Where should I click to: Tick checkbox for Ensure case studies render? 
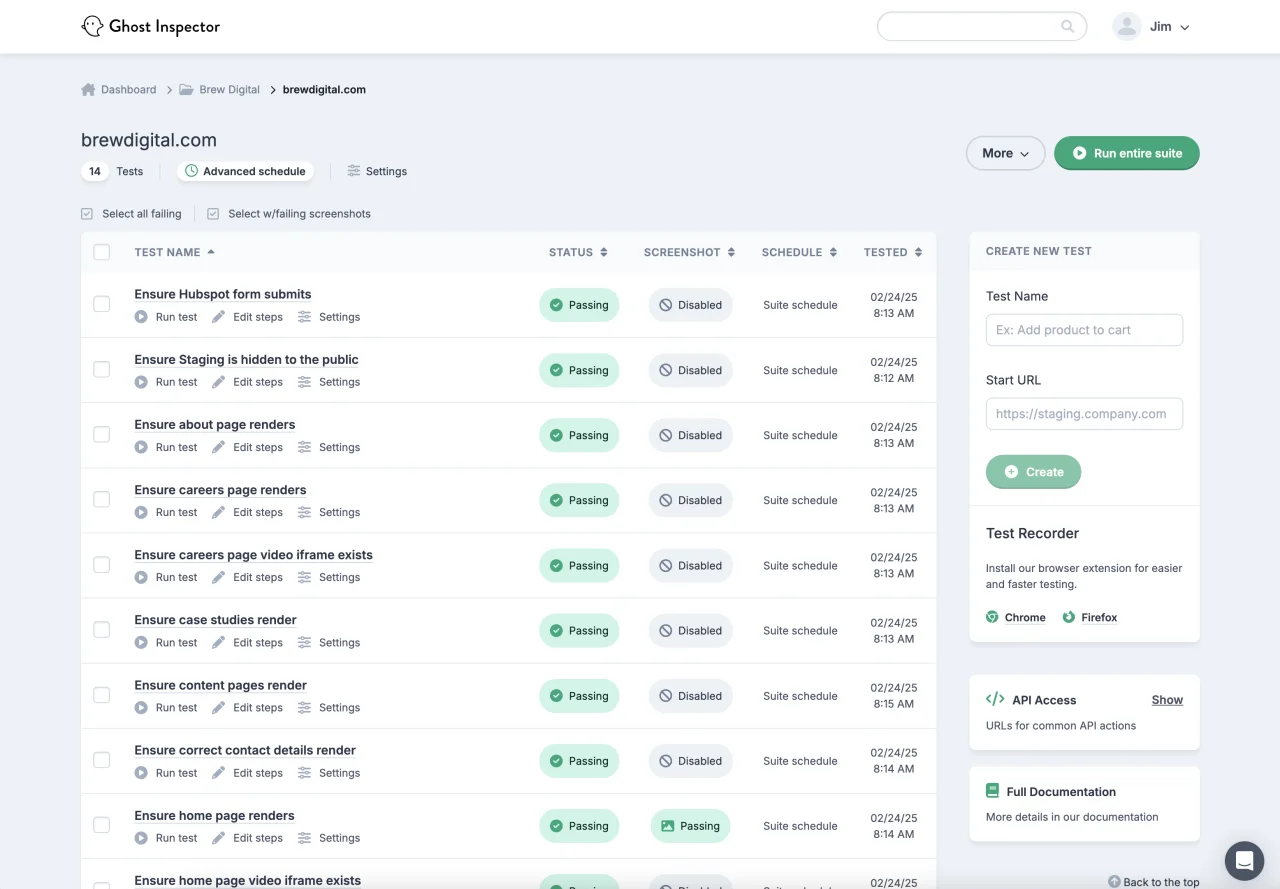click(101, 630)
